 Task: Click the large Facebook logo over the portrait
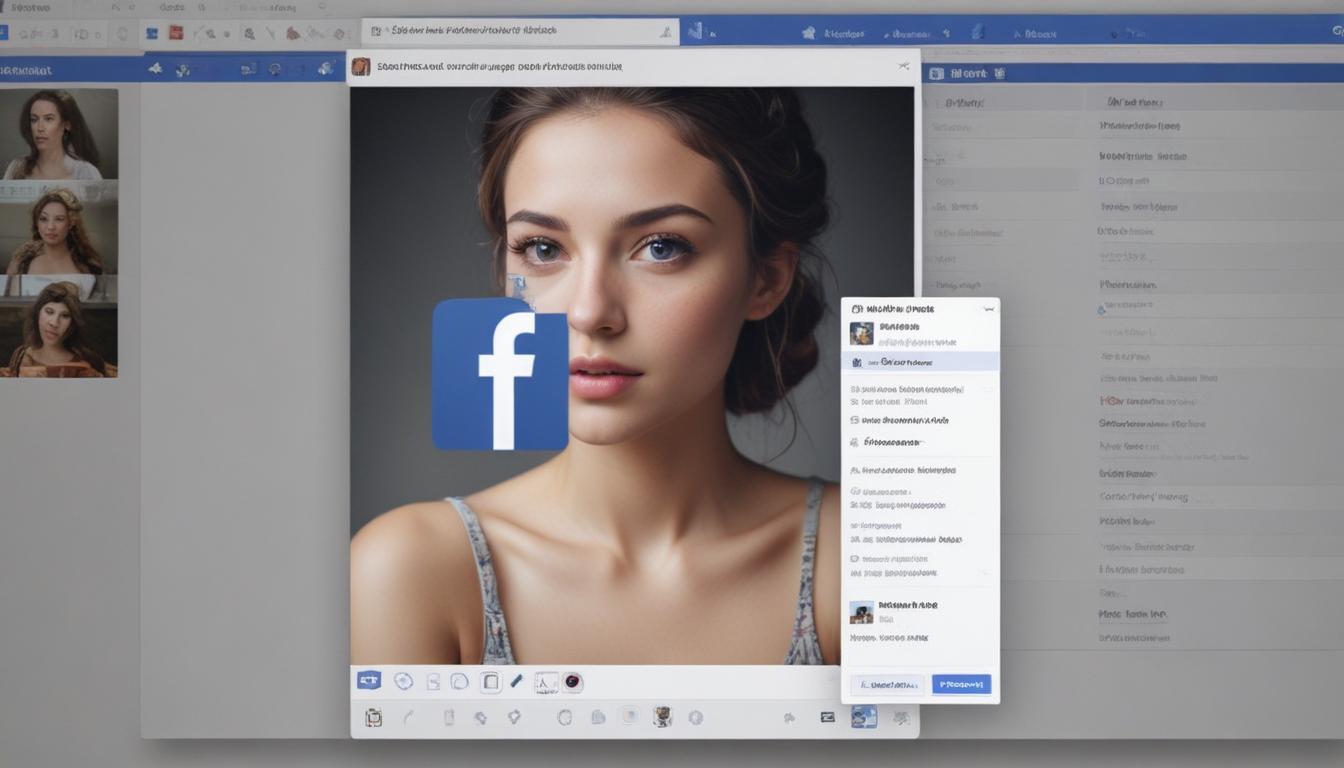coord(500,374)
